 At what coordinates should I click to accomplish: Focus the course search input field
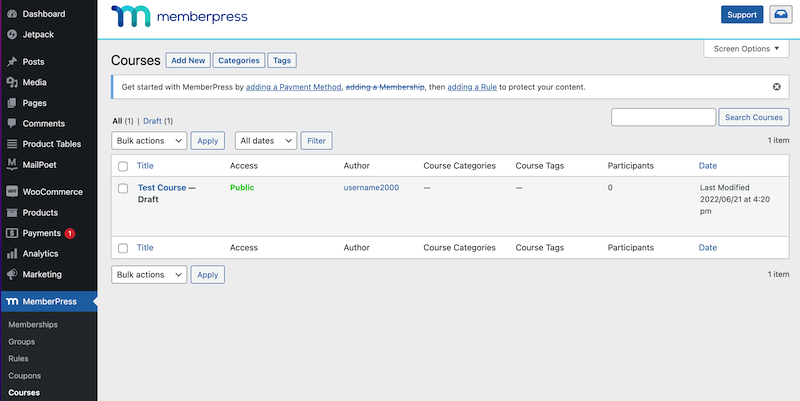click(x=663, y=117)
